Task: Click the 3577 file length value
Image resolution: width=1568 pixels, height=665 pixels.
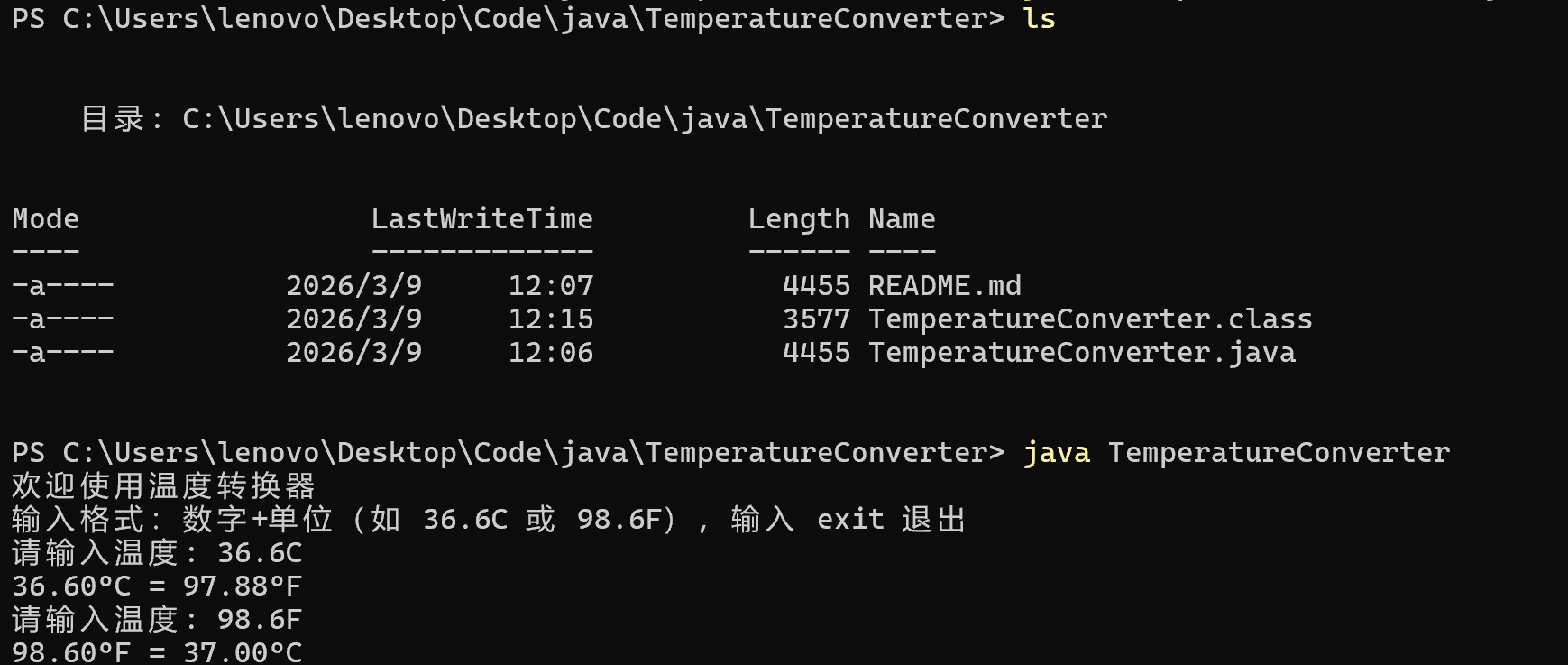Action: click(x=816, y=319)
